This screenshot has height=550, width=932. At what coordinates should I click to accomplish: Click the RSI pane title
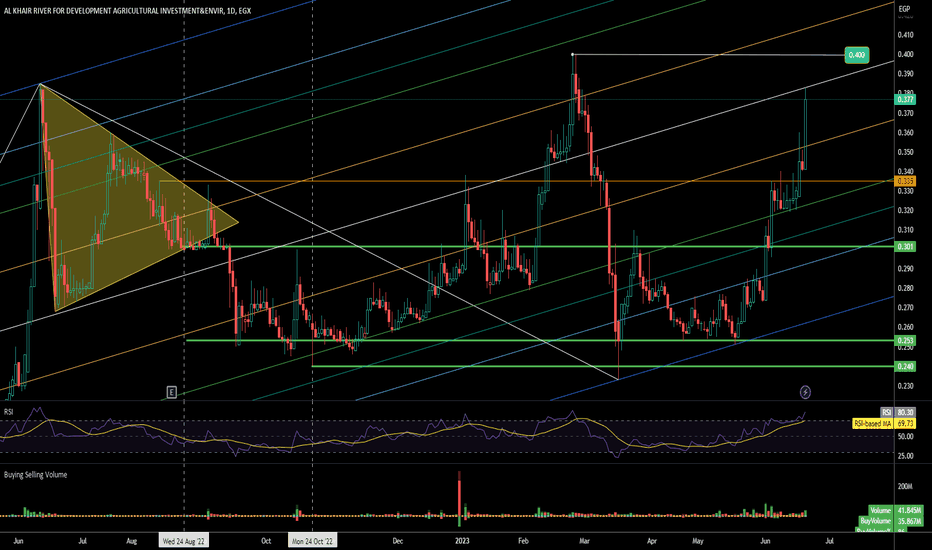(8, 411)
